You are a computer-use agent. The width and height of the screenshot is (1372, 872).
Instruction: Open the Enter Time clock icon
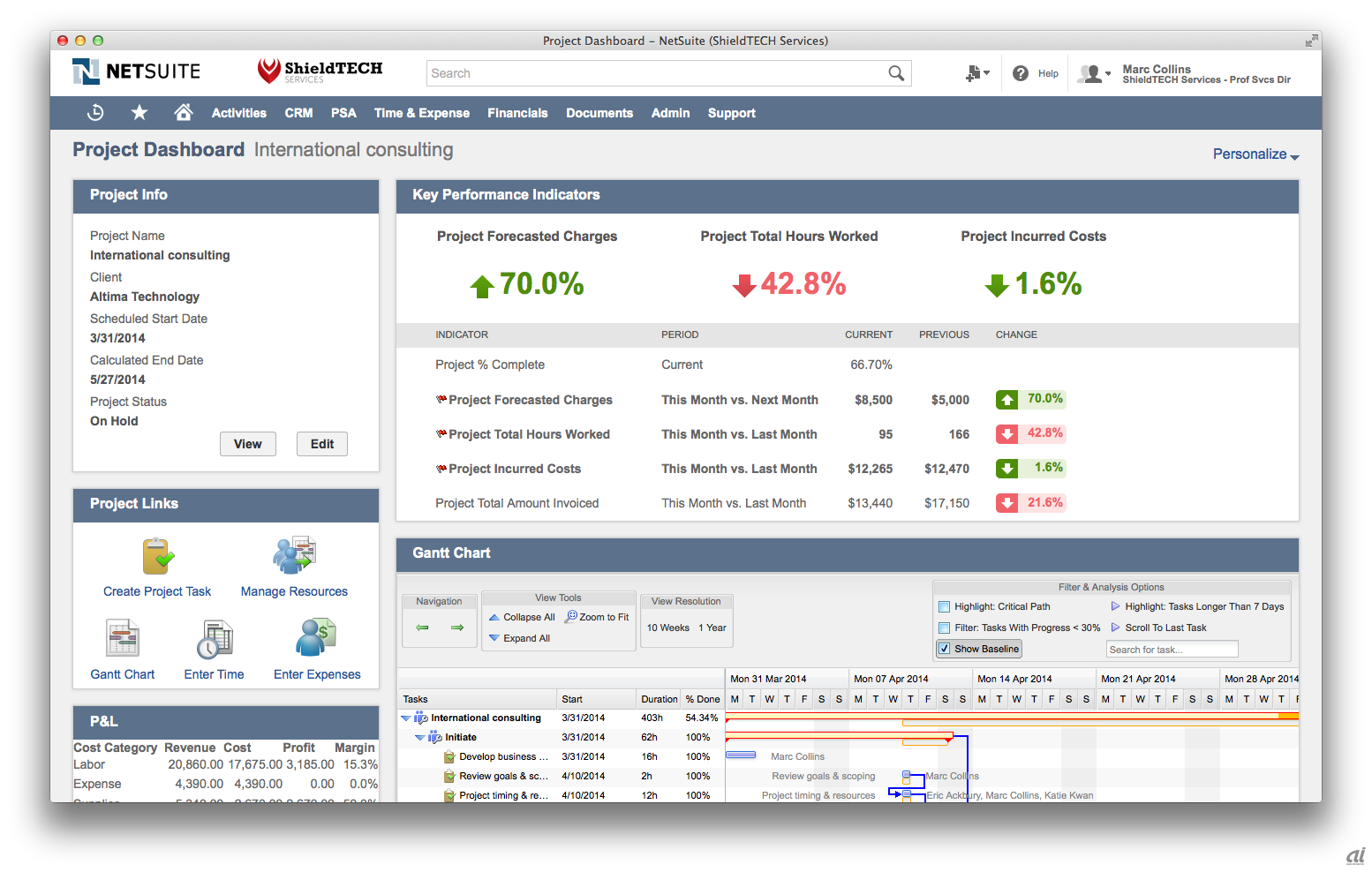coord(214,639)
